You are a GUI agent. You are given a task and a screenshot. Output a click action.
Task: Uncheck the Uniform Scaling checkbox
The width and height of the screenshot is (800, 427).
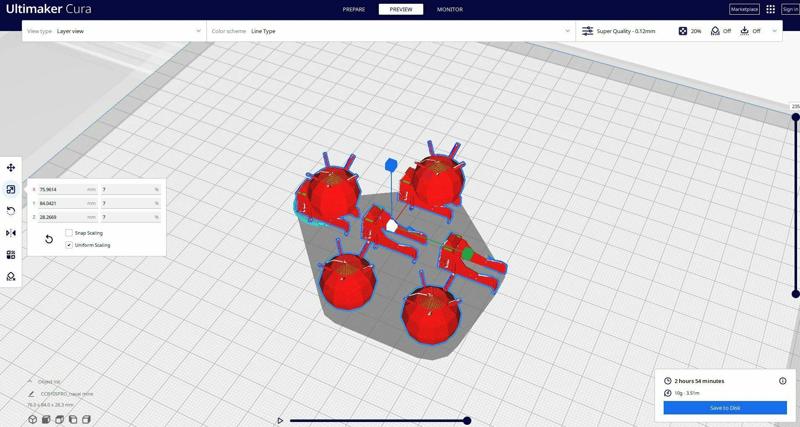point(69,245)
